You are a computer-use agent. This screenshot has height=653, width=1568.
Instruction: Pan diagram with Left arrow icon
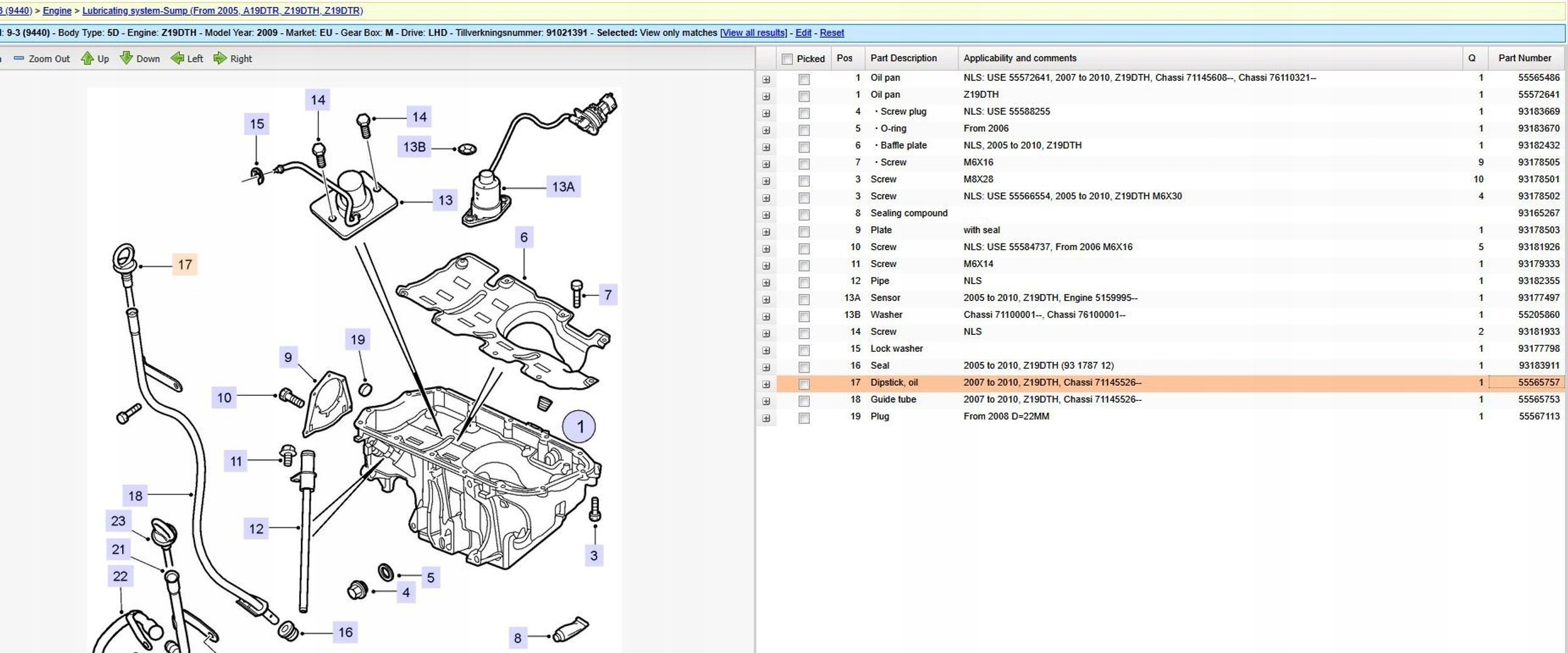point(177,58)
